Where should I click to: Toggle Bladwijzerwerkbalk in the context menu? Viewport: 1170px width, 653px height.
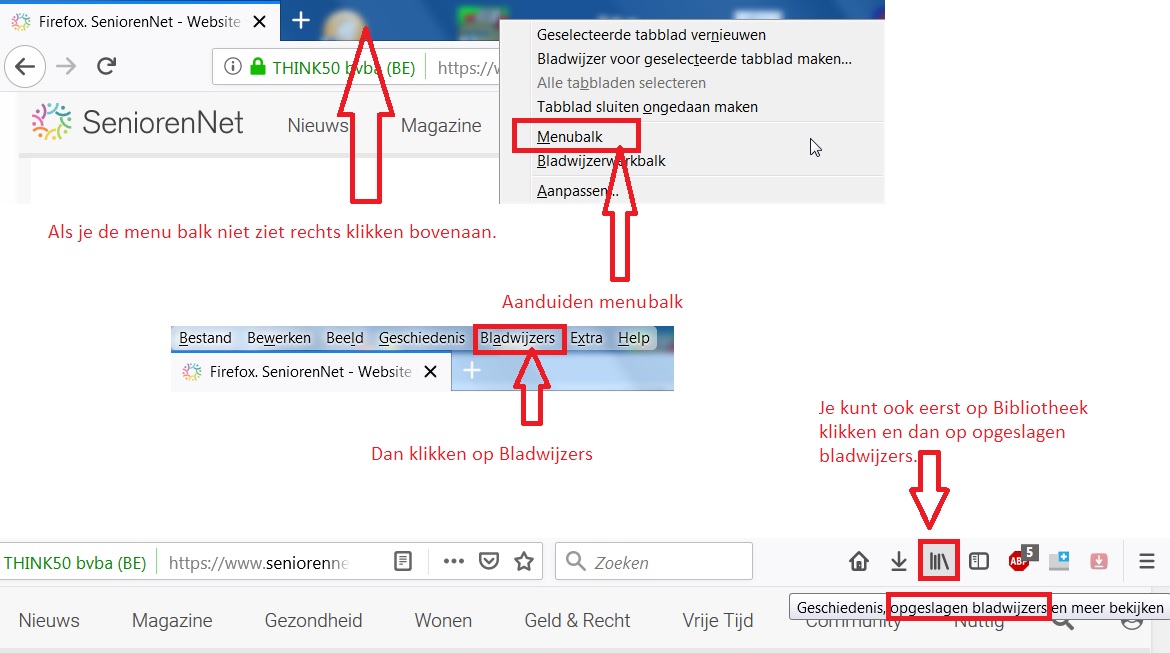(601, 161)
